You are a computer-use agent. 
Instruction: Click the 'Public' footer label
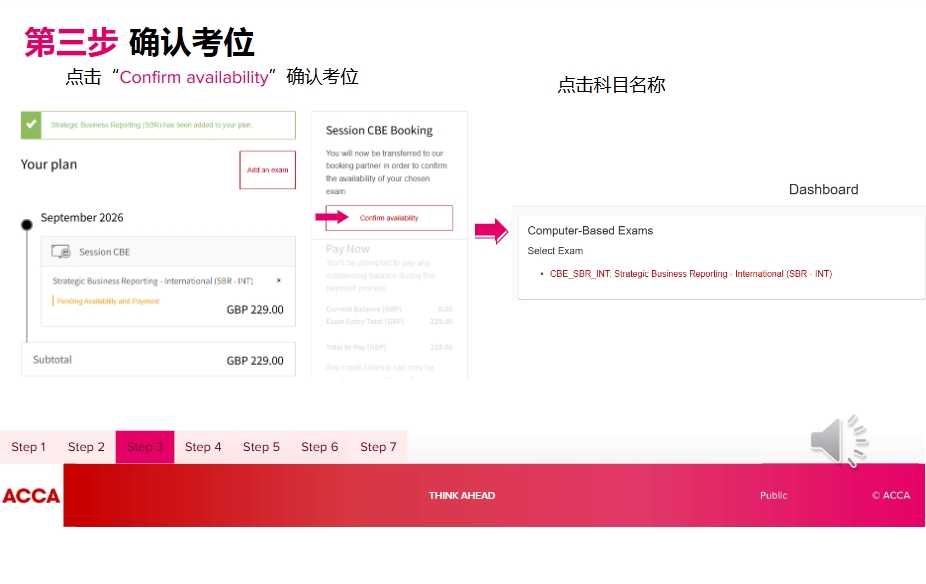coord(774,495)
